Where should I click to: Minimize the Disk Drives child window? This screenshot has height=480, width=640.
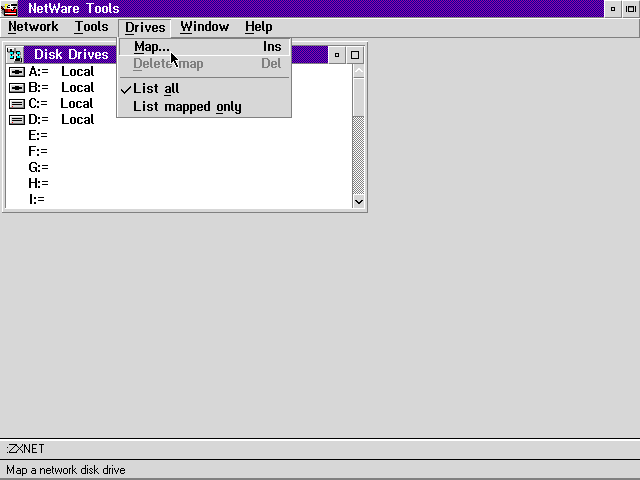[337, 55]
